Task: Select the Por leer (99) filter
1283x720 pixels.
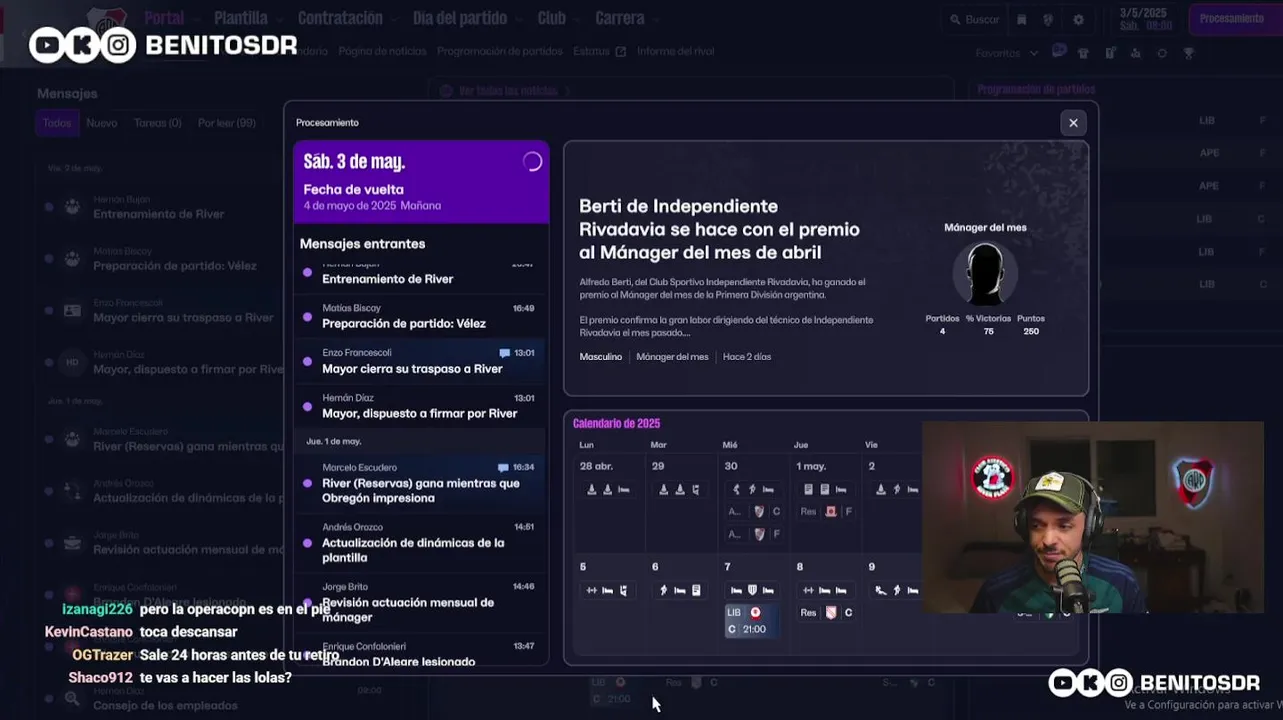Action: tap(227, 123)
